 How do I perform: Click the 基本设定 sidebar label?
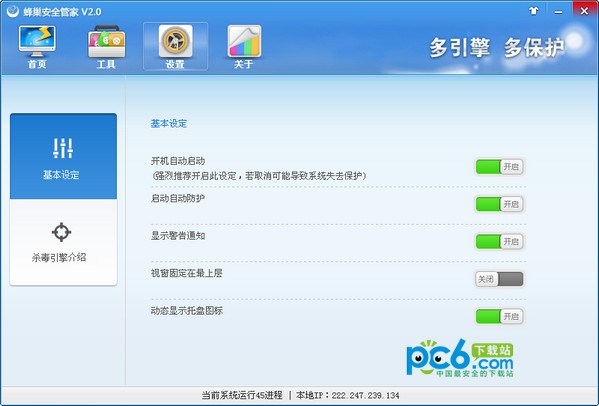tap(61, 175)
